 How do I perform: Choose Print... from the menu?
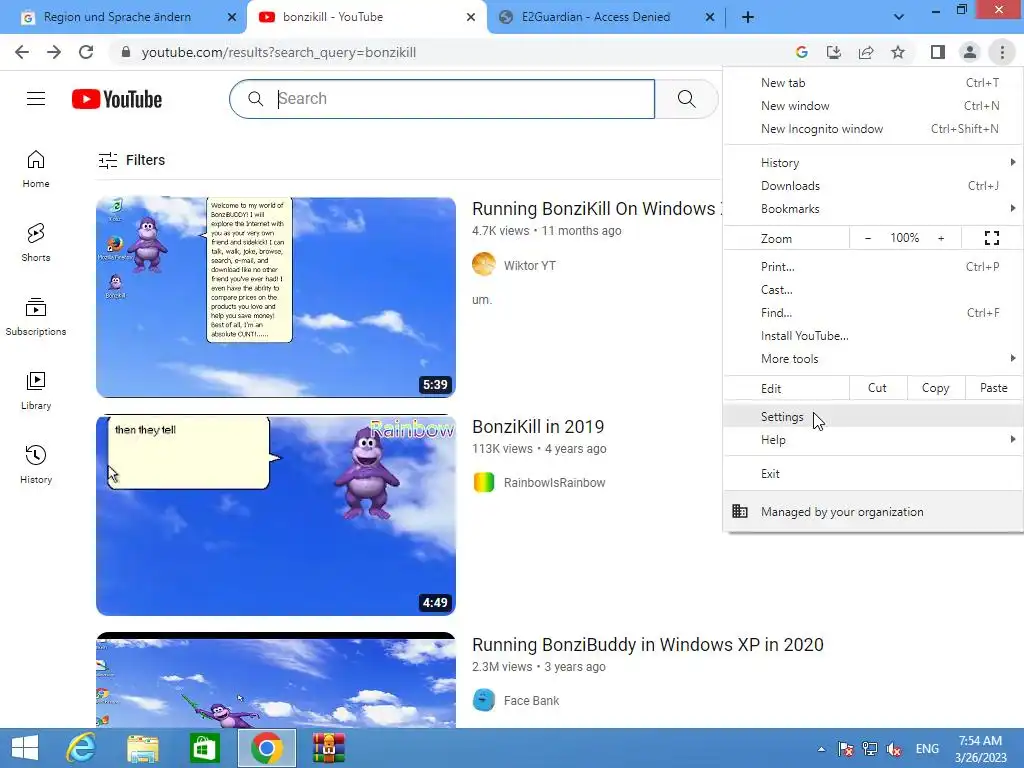(x=873, y=266)
